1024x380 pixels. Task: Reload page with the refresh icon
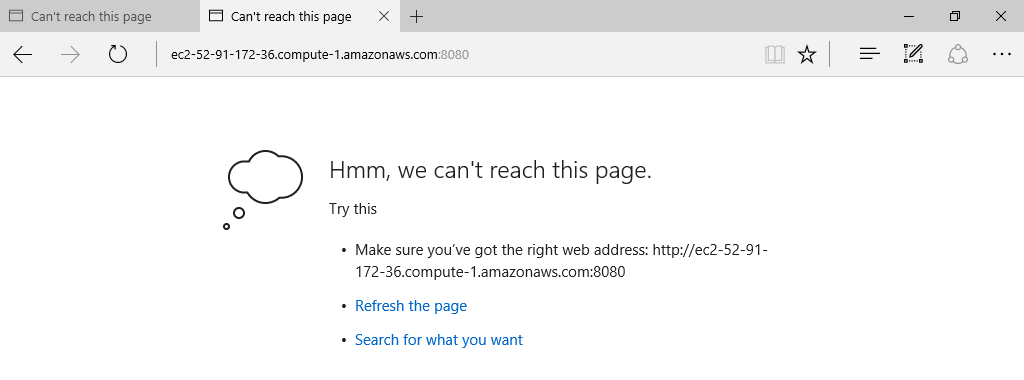click(x=118, y=54)
